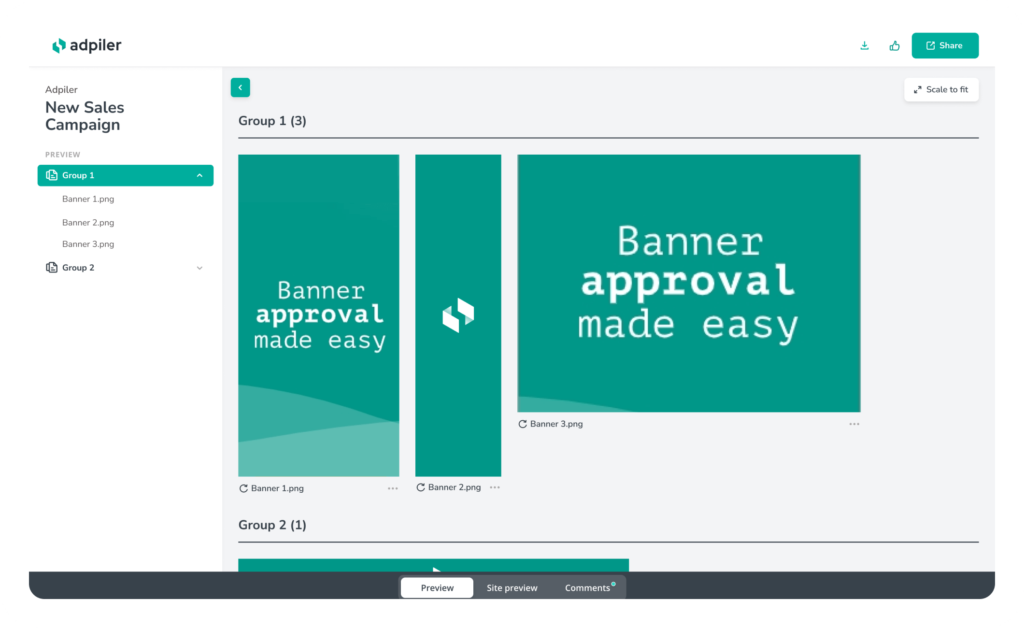The width and height of the screenshot is (1024, 628).
Task: Open the three-dot menu for Banner 1.png
Action: [393, 488]
